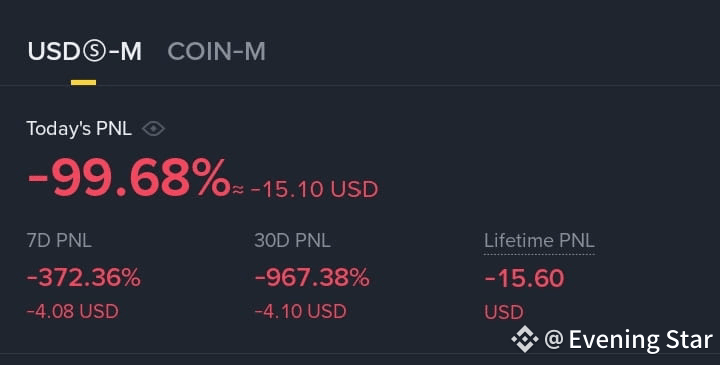Click the -4.08 USD value
Image resolution: width=720 pixels, height=365 pixels.
[73, 312]
